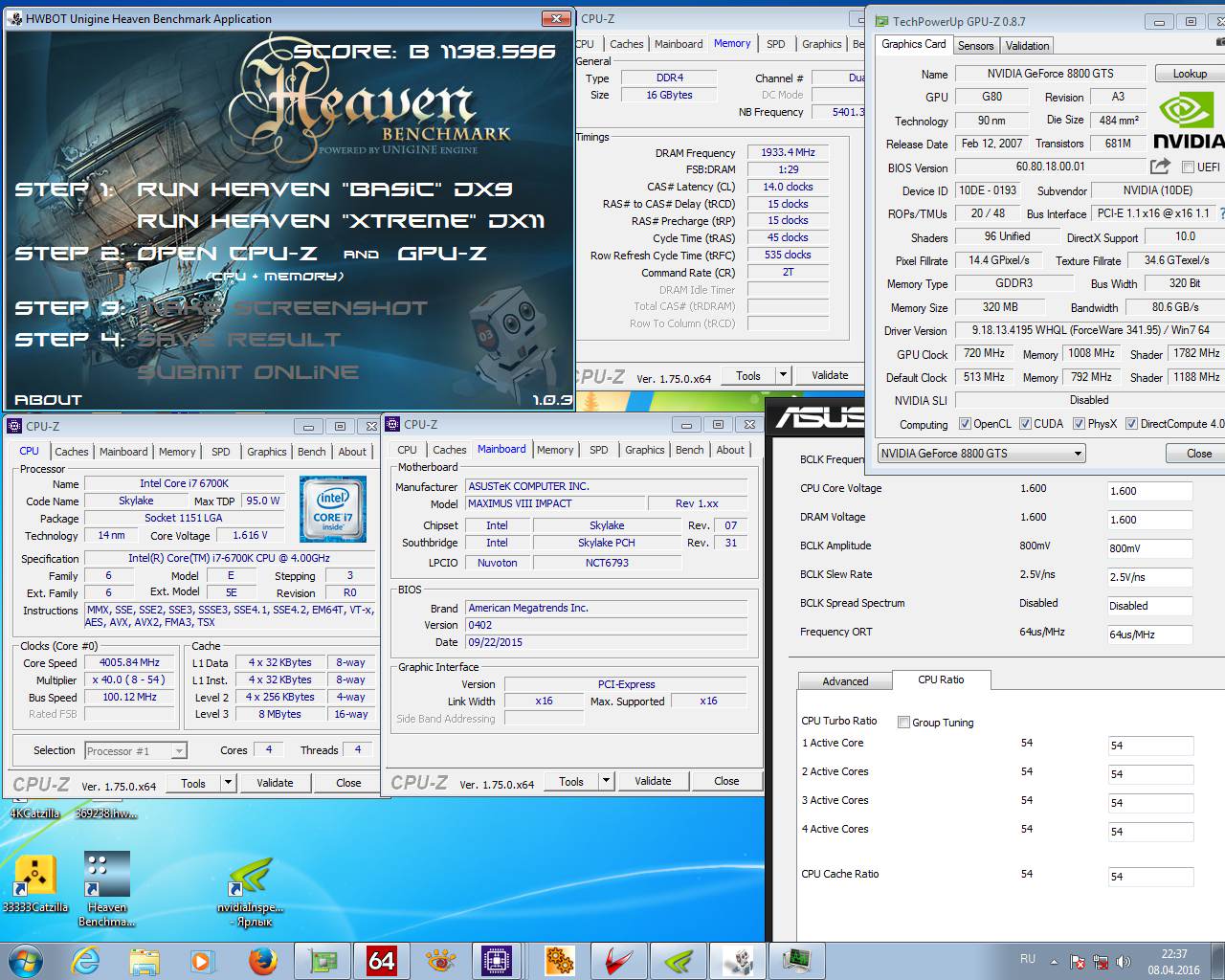Open the Windows Start menu
Viewport: 1225px width, 980px height.
click(26, 960)
